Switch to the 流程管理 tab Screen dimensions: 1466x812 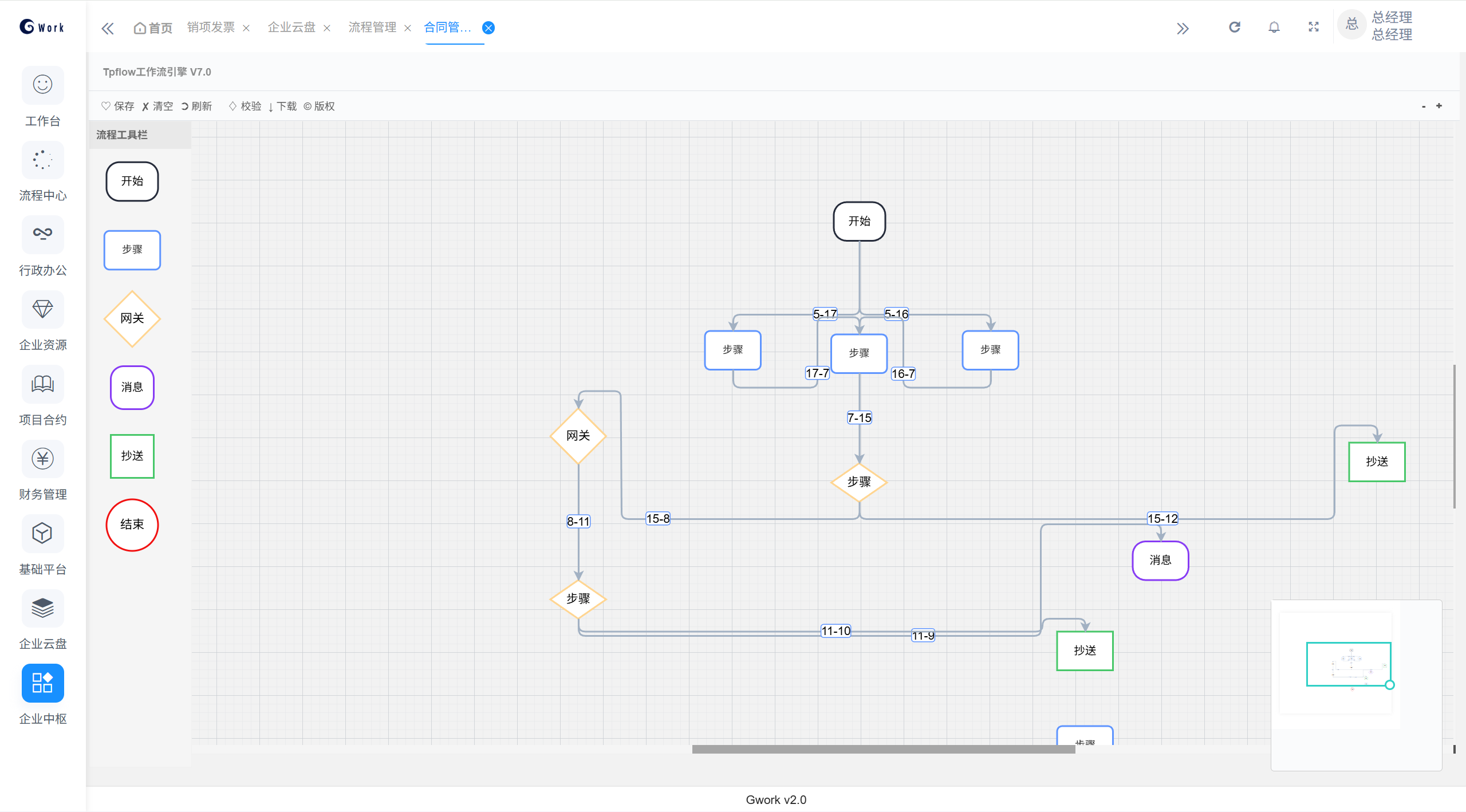pos(372,27)
